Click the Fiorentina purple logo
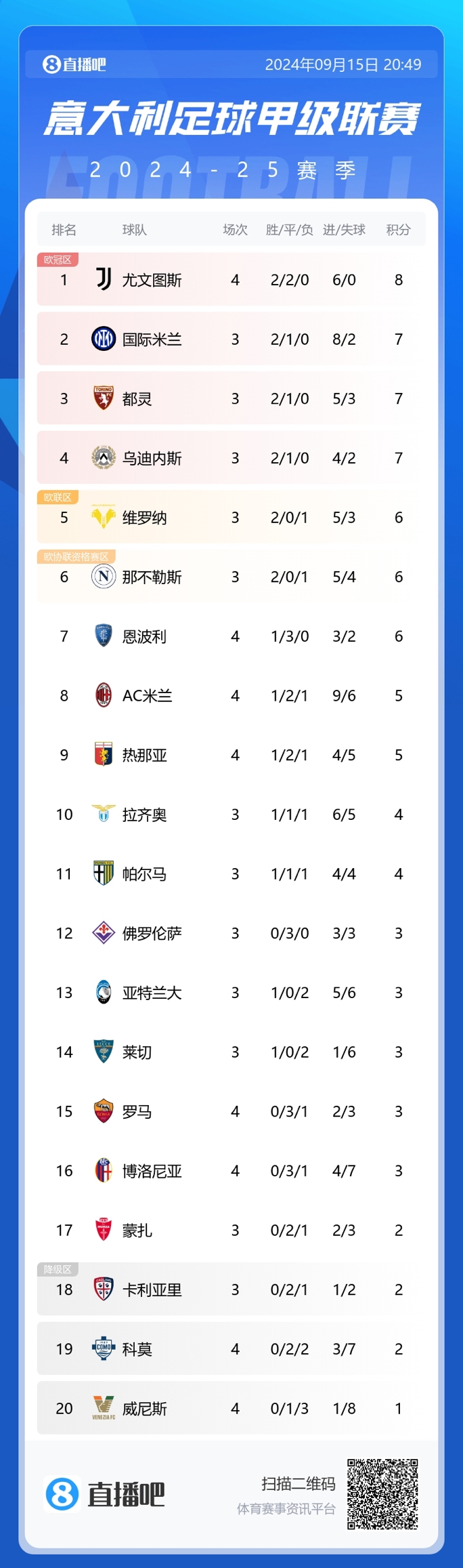Image resolution: width=463 pixels, height=1568 pixels. [104, 933]
